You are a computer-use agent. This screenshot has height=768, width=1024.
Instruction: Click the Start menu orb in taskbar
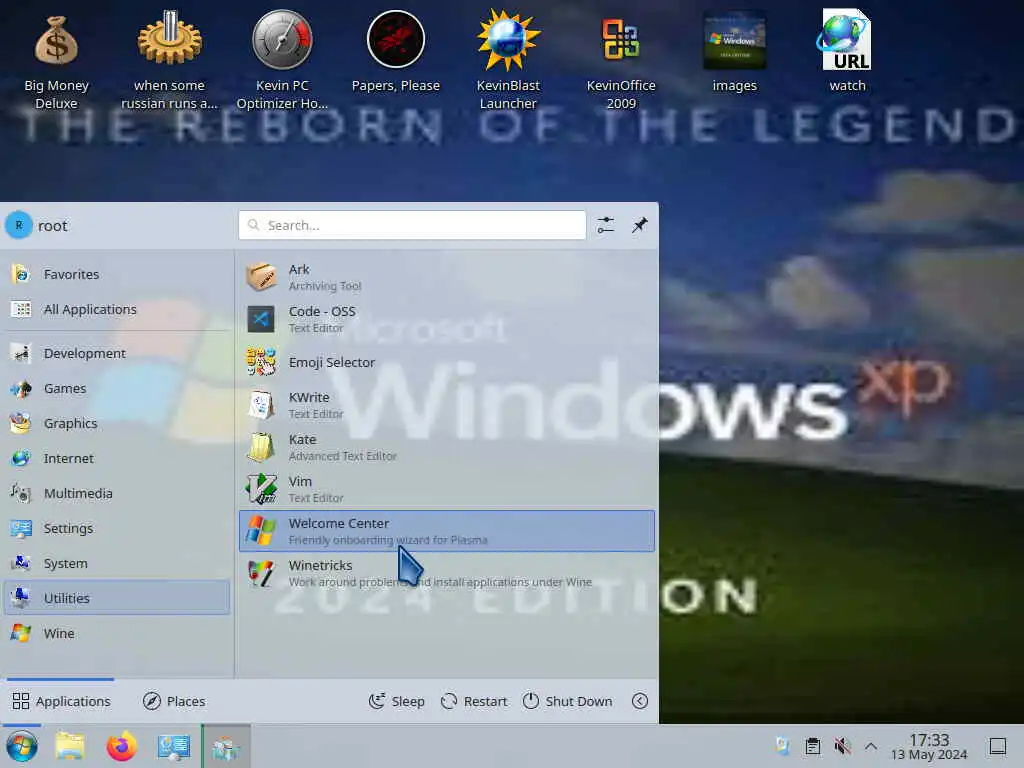pyautogui.click(x=22, y=746)
